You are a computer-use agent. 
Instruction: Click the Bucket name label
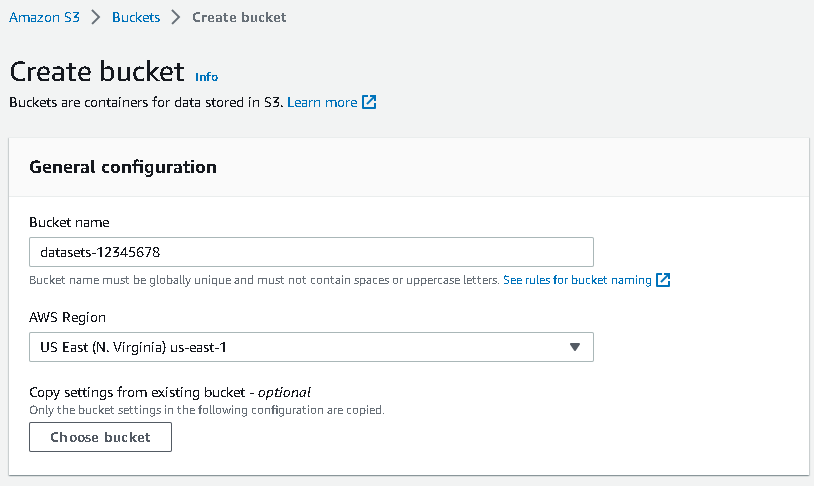(69, 222)
